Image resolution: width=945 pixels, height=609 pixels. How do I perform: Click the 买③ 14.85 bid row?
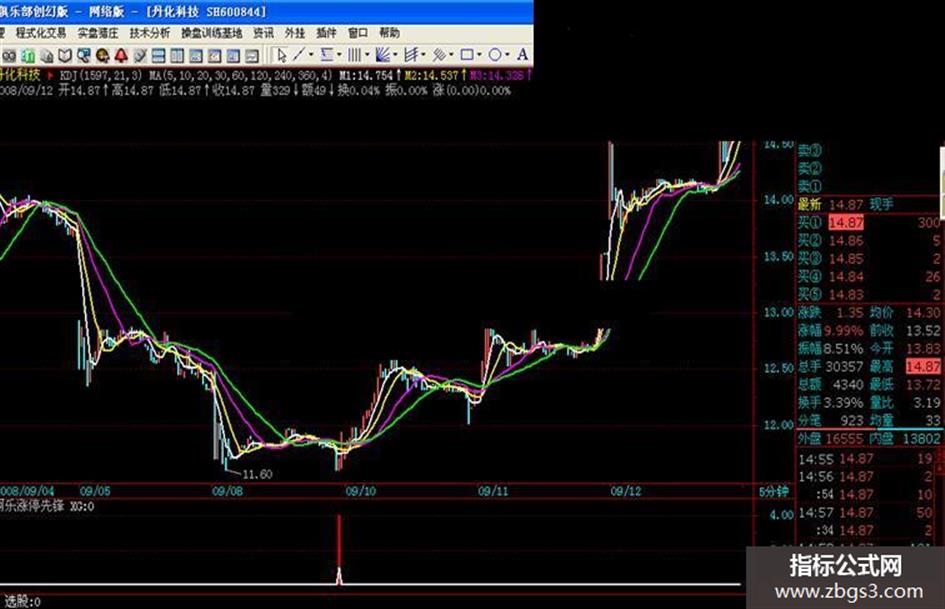pos(869,259)
